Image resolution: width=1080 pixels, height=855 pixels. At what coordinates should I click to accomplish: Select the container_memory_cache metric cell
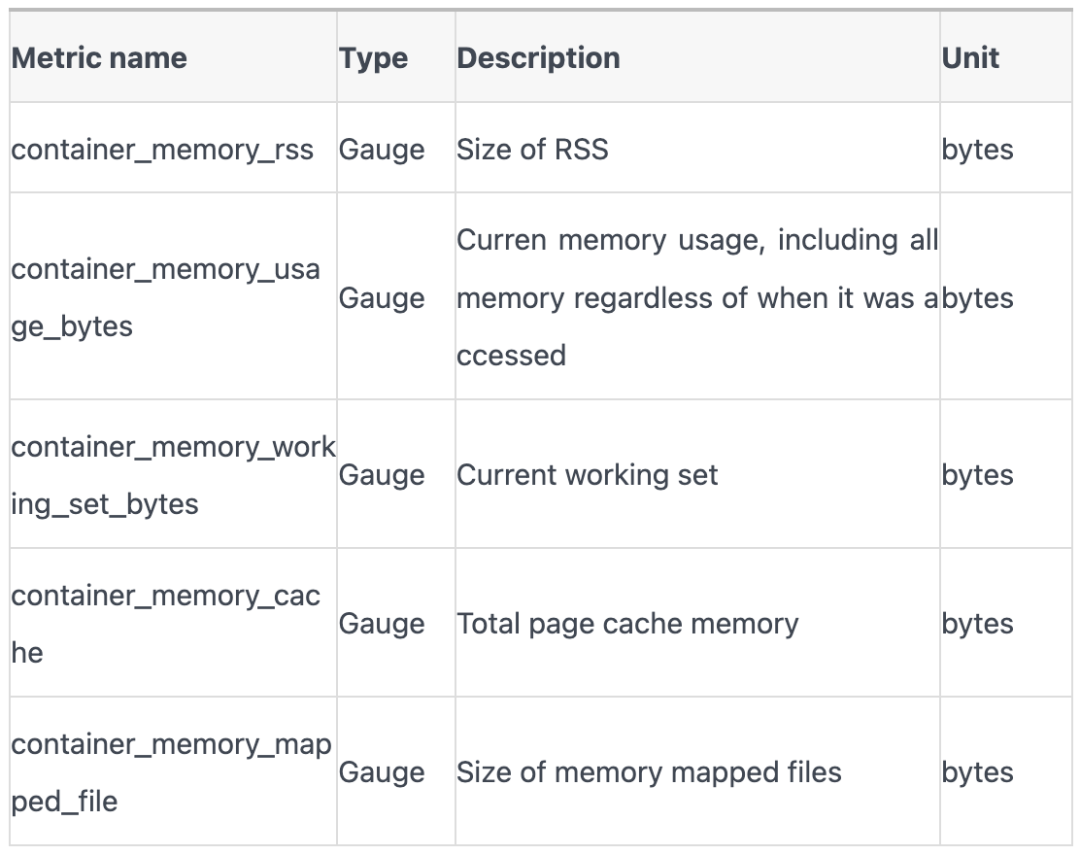pyautogui.click(x=165, y=624)
